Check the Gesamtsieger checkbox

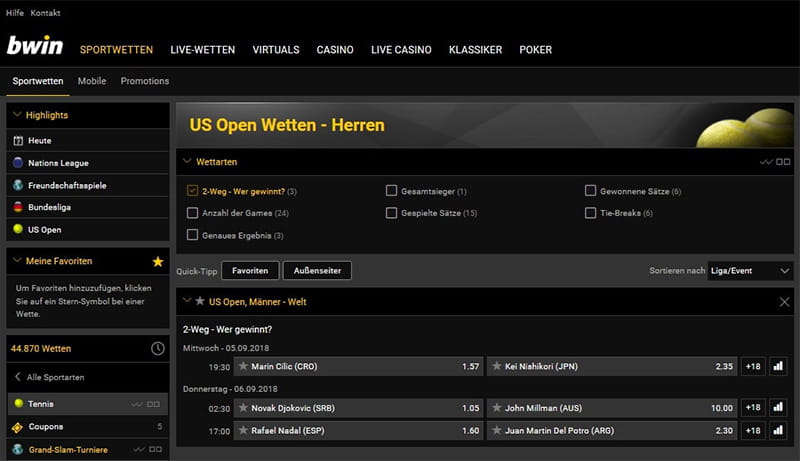point(391,191)
